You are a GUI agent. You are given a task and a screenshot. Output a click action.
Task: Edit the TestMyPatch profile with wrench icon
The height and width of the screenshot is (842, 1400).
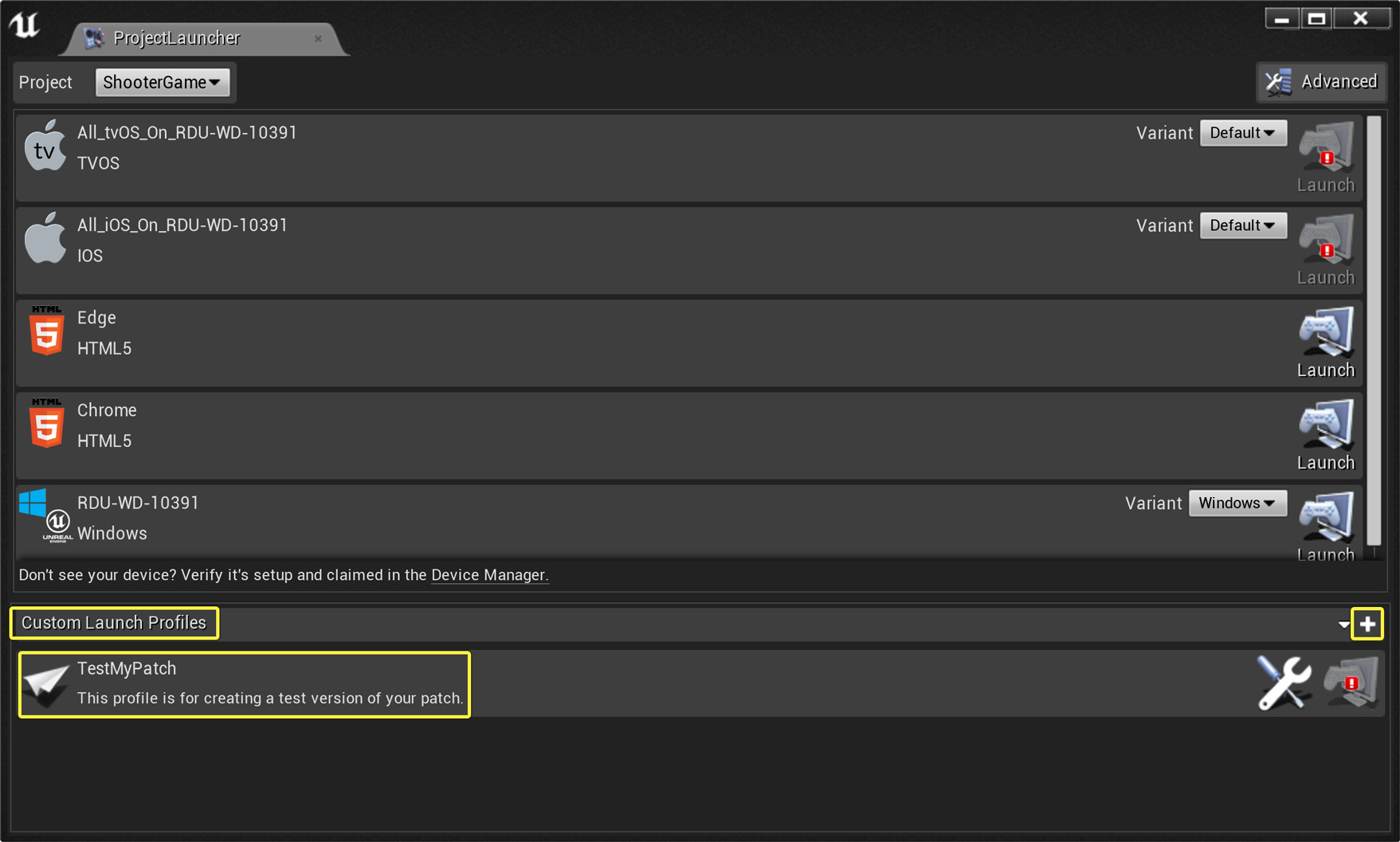pos(1284,683)
